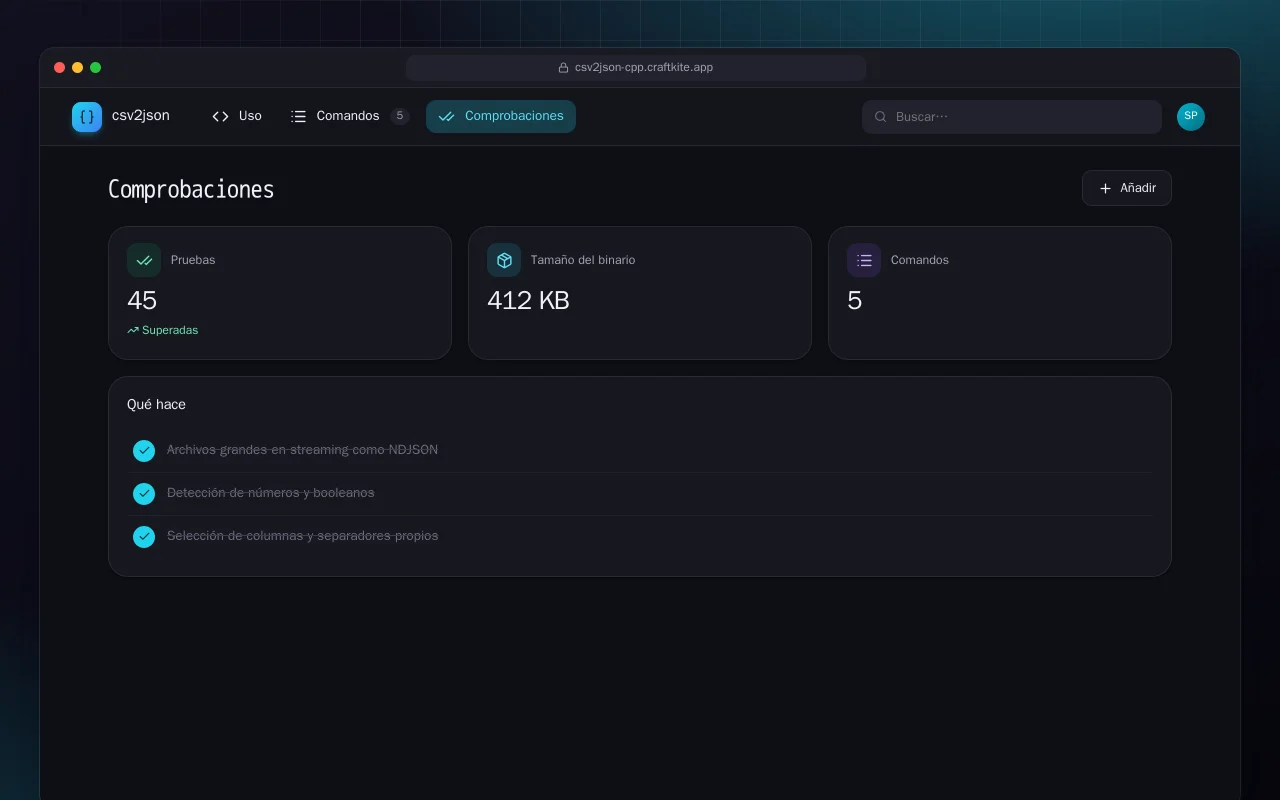
Task: Click the csv2json curly-braces logo icon
Action: pyautogui.click(x=87, y=117)
